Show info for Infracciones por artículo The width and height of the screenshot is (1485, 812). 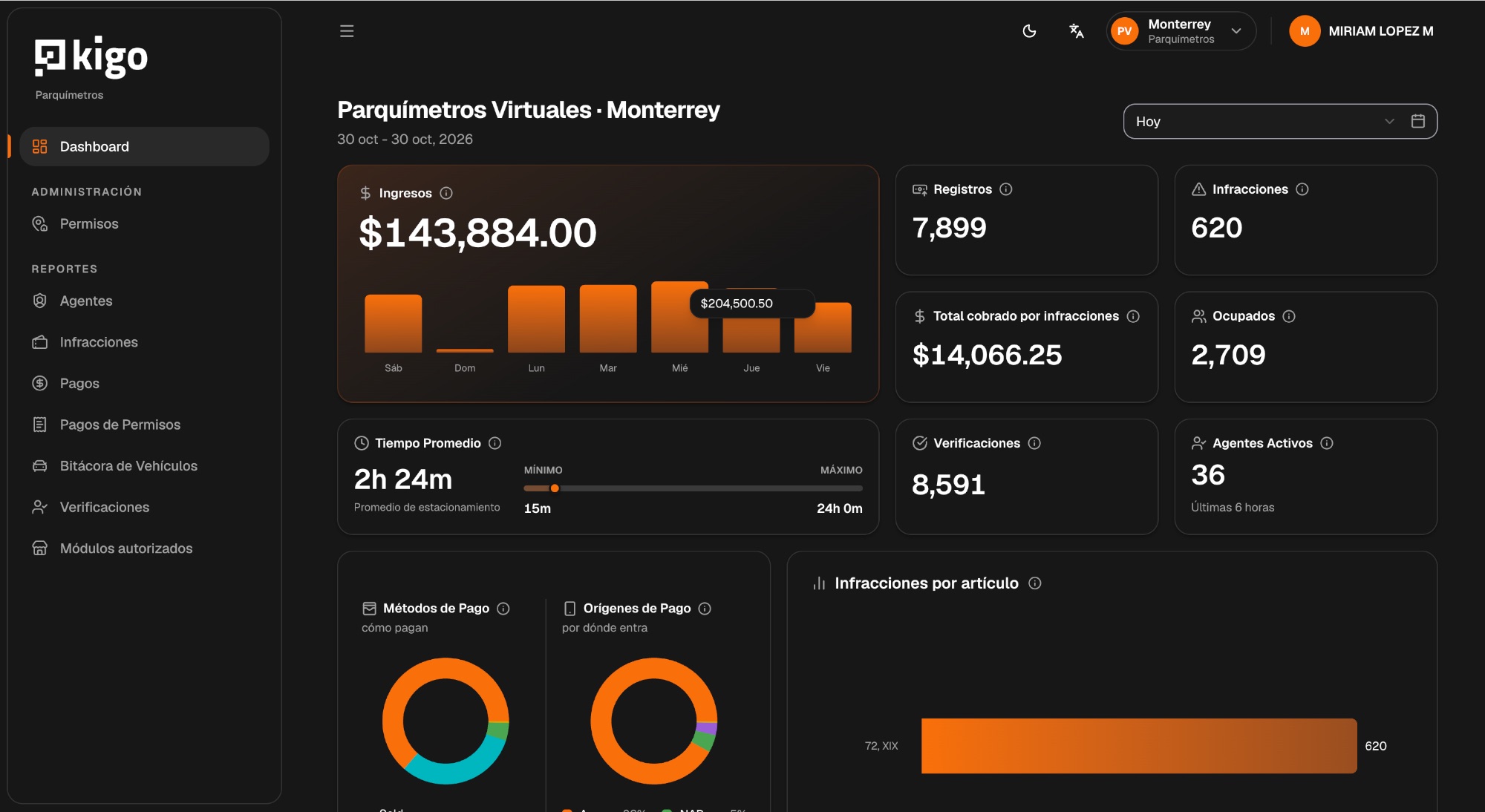(1035, 583)
